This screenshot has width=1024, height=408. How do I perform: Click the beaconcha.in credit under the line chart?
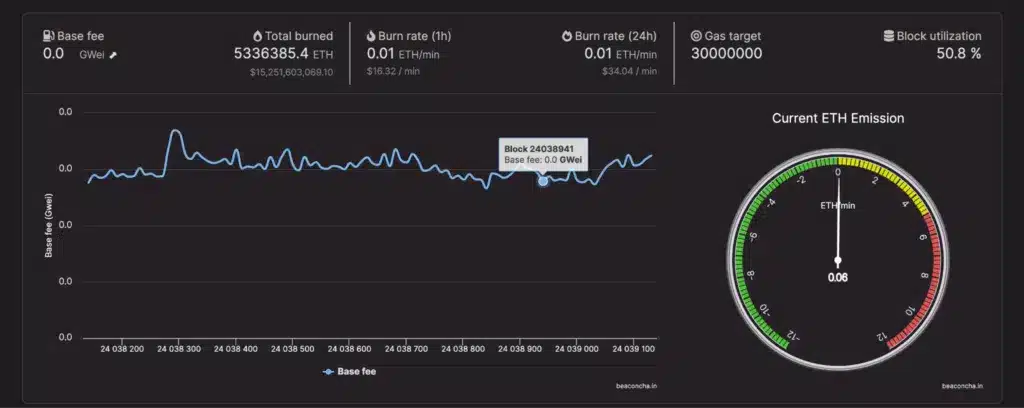pos(635,385)
